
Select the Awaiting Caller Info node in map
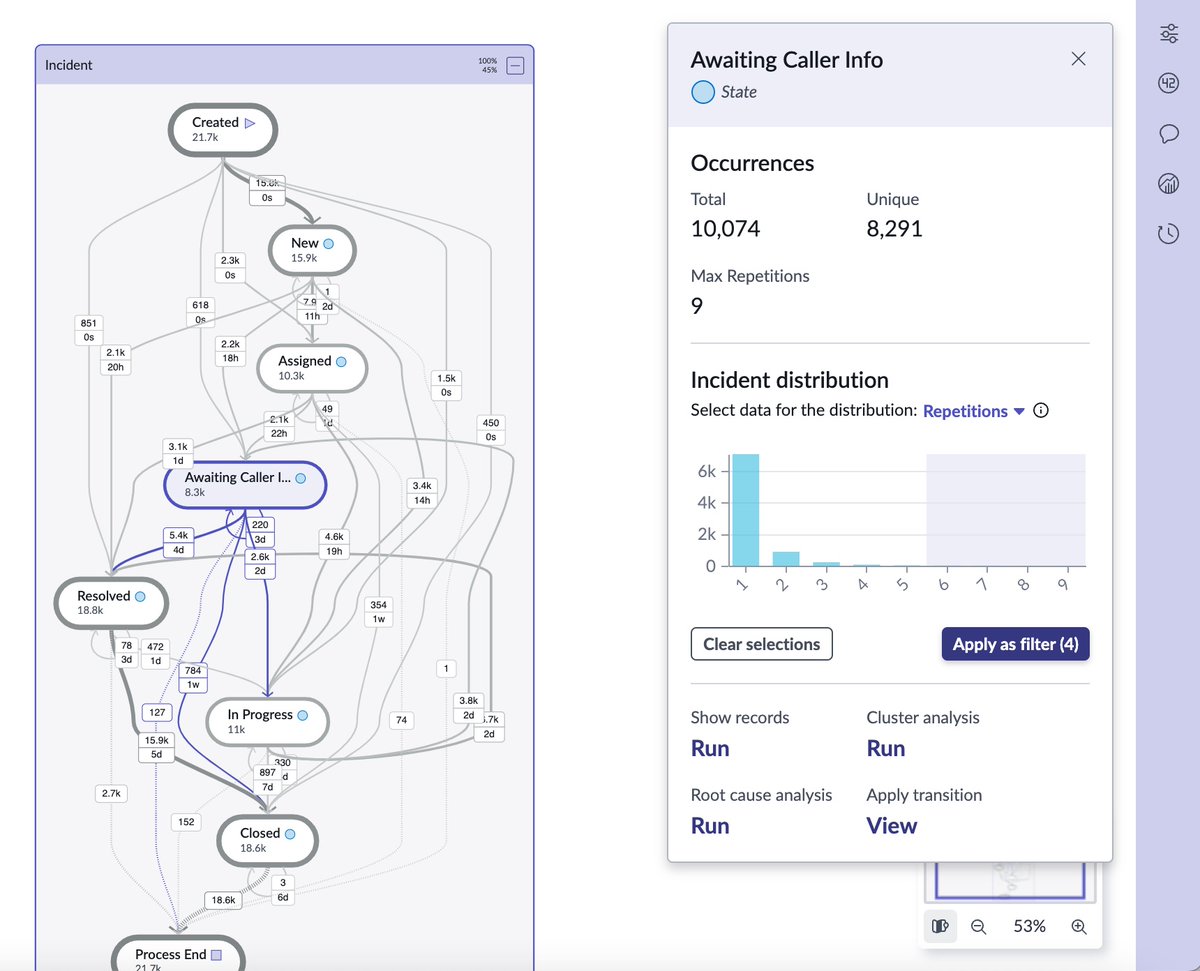(x=246, y=485)
